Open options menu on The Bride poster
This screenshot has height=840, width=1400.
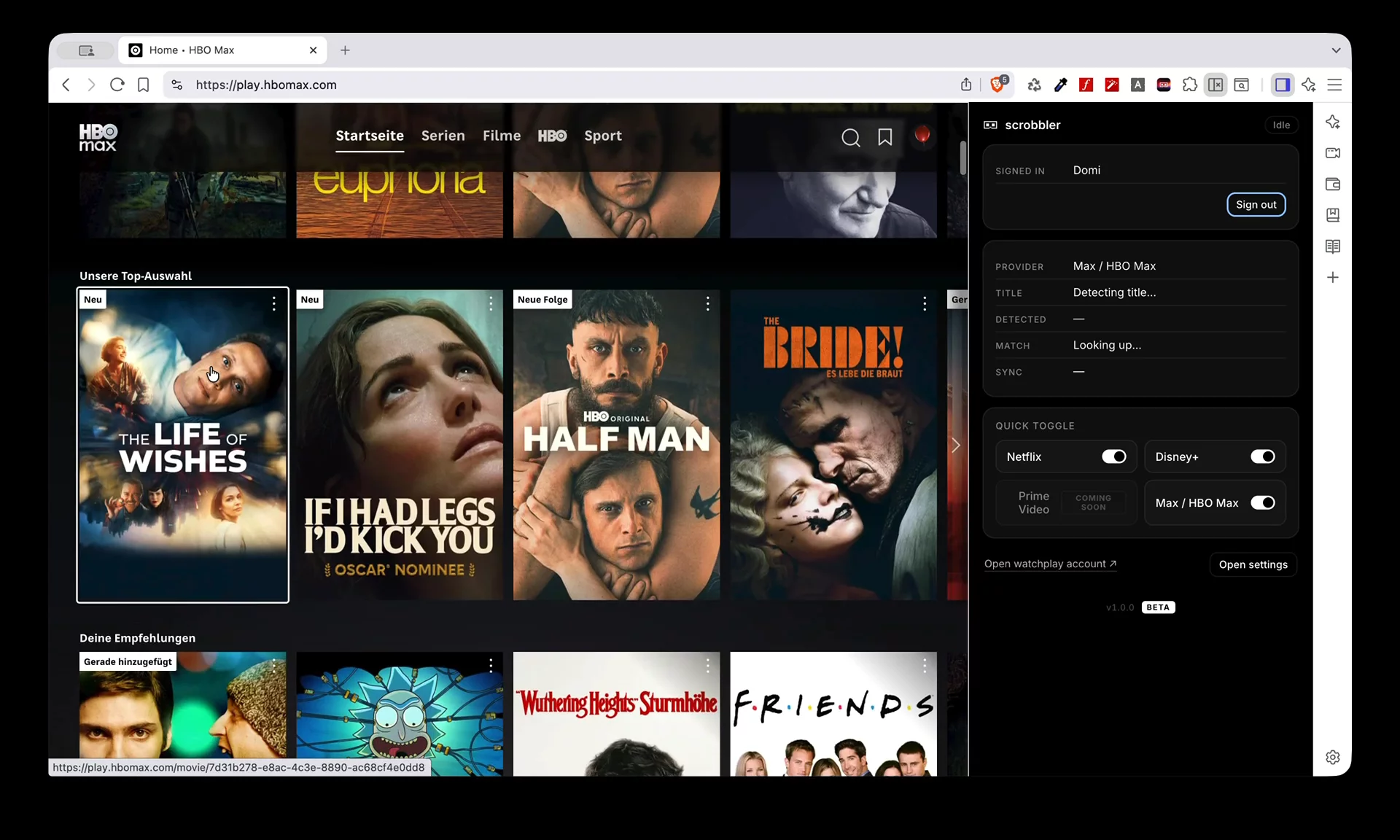924,303
